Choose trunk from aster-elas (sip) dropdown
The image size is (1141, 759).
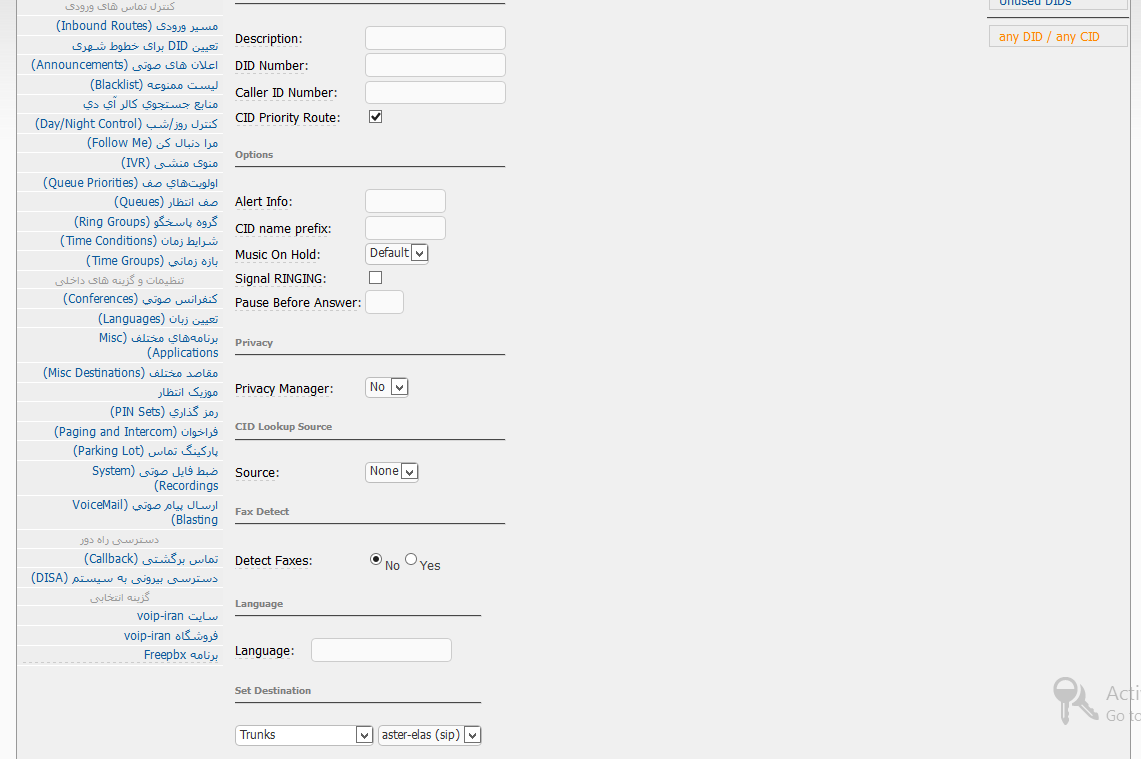(430, 735)
